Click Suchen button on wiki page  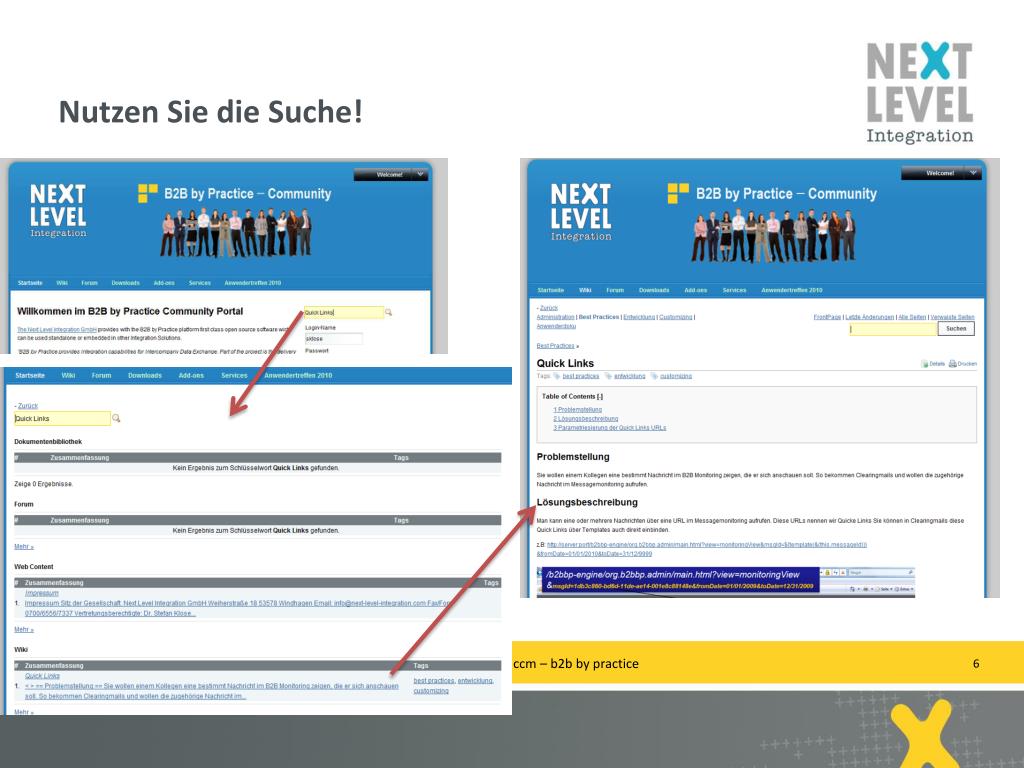pos(956,328)
